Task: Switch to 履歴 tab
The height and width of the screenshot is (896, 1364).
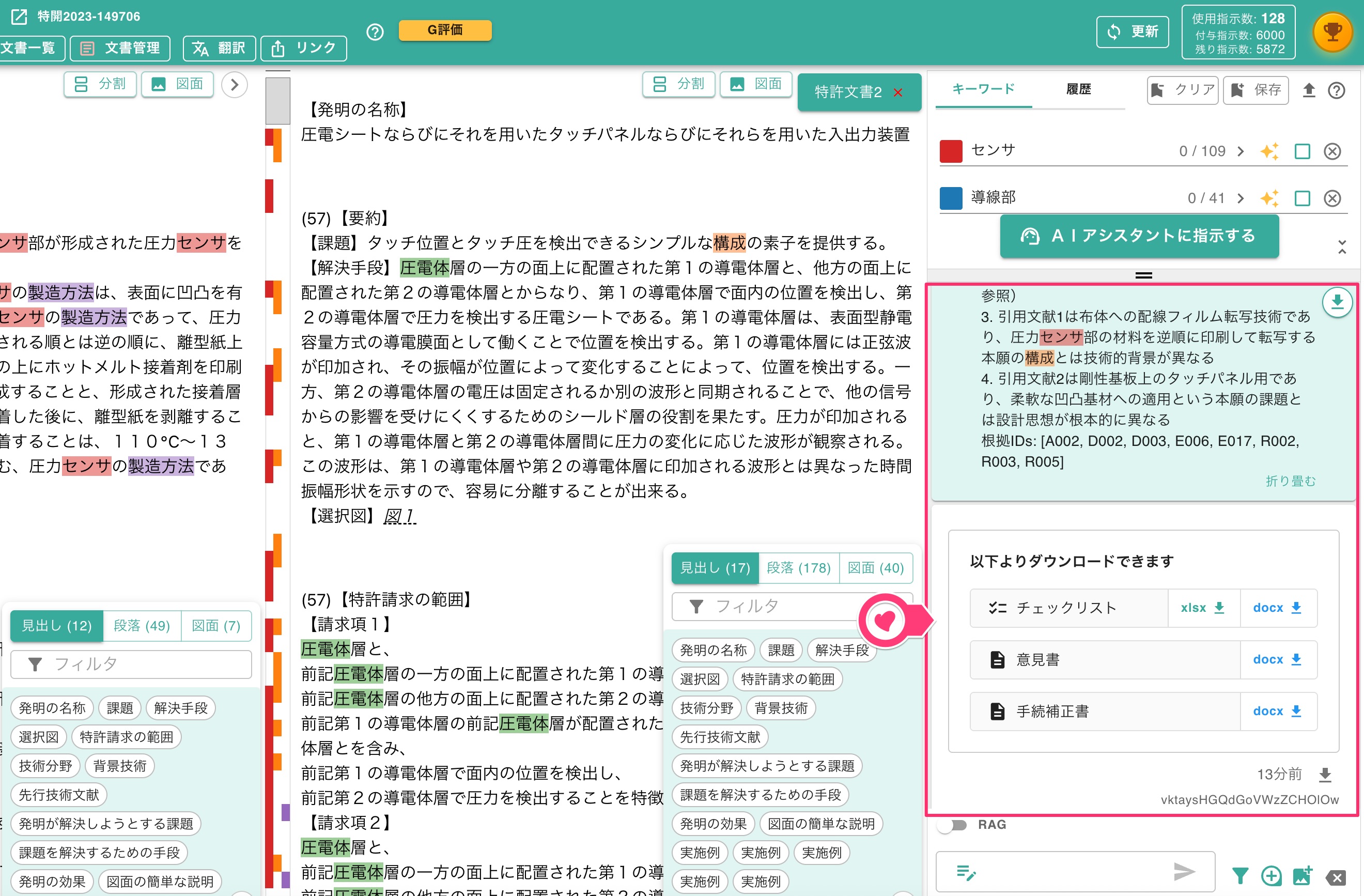Action: click(x=1079, y=89)
